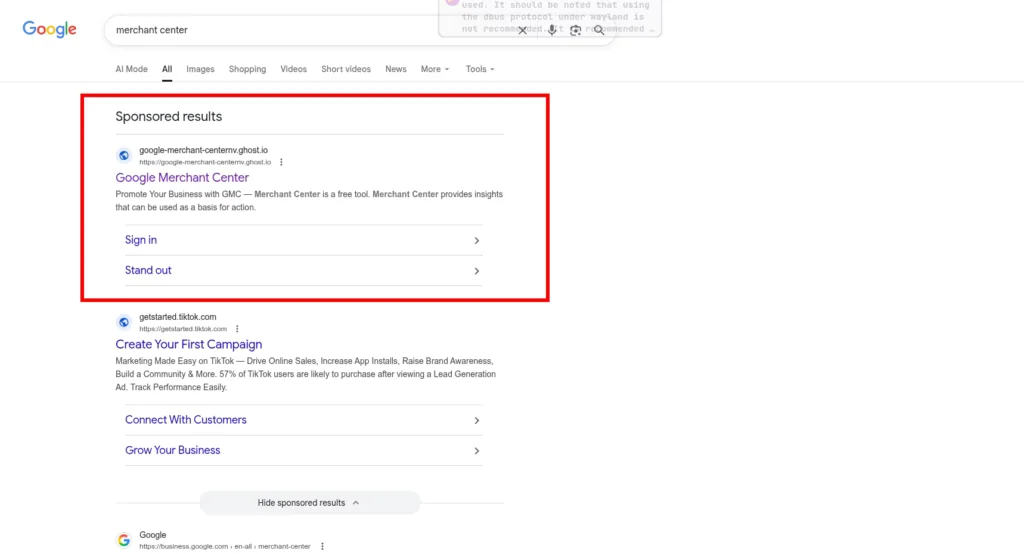1024x554 pixels.
Task: Open the Stand out sitelink
Action: (148, 270)
